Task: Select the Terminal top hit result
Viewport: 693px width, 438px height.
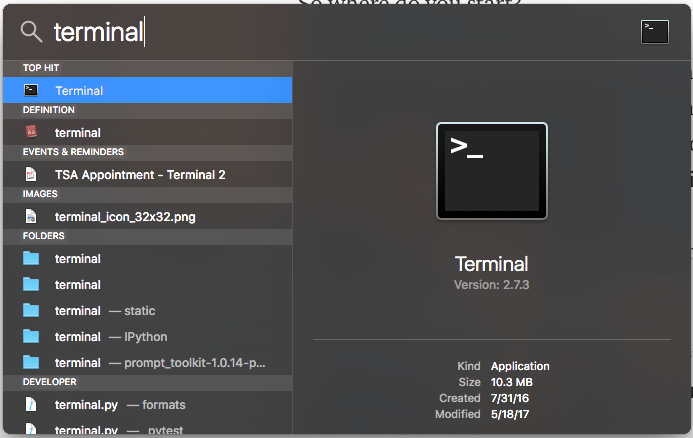Action: [x=148, y=91]
